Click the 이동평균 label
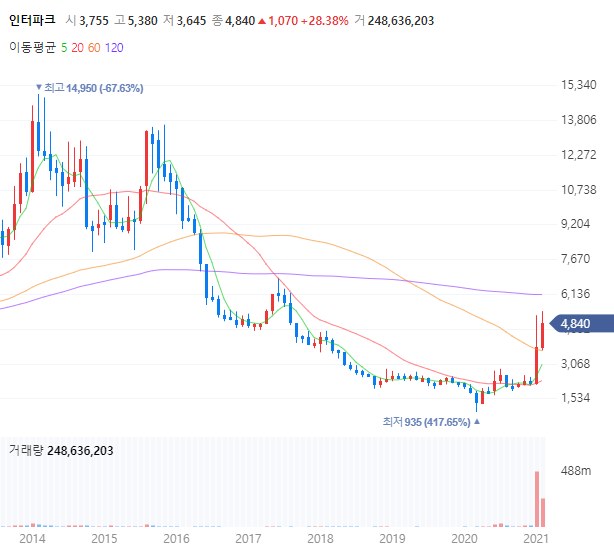 (x=33, y=47)
